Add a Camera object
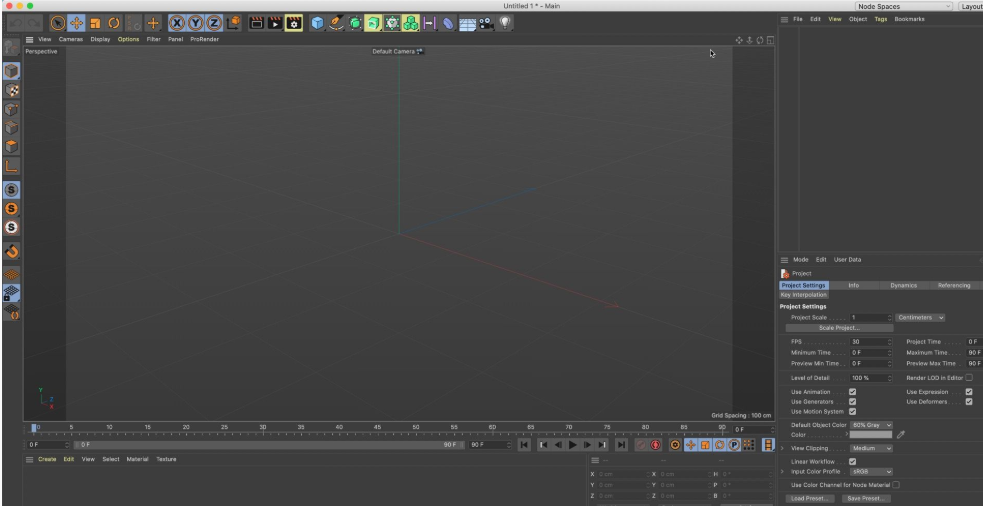The image size is (983, 506). click(486, 23)
